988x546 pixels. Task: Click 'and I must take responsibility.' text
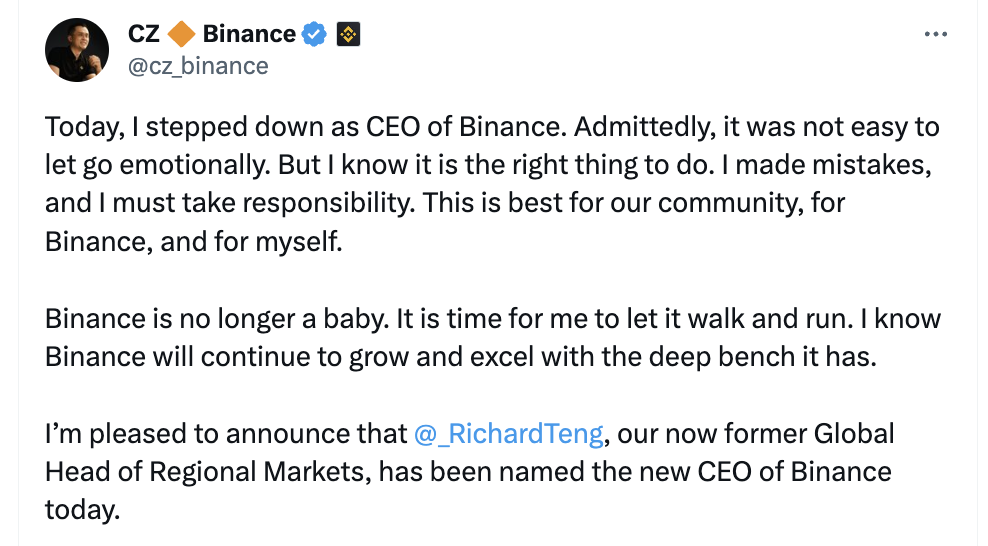pos(230,203)
